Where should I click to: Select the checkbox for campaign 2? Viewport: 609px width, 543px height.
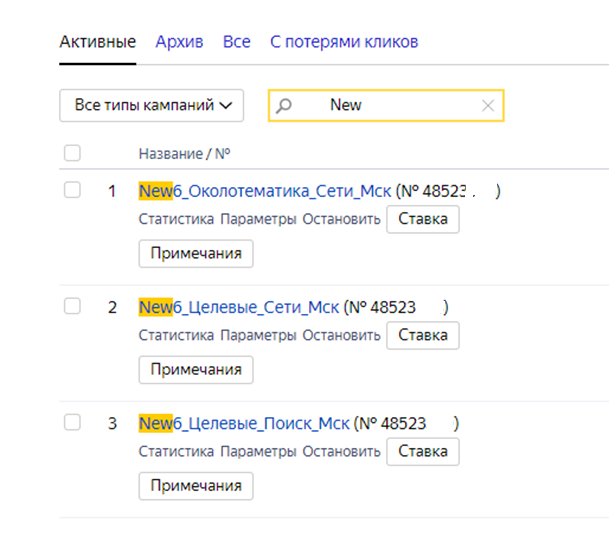pos(72,306)
